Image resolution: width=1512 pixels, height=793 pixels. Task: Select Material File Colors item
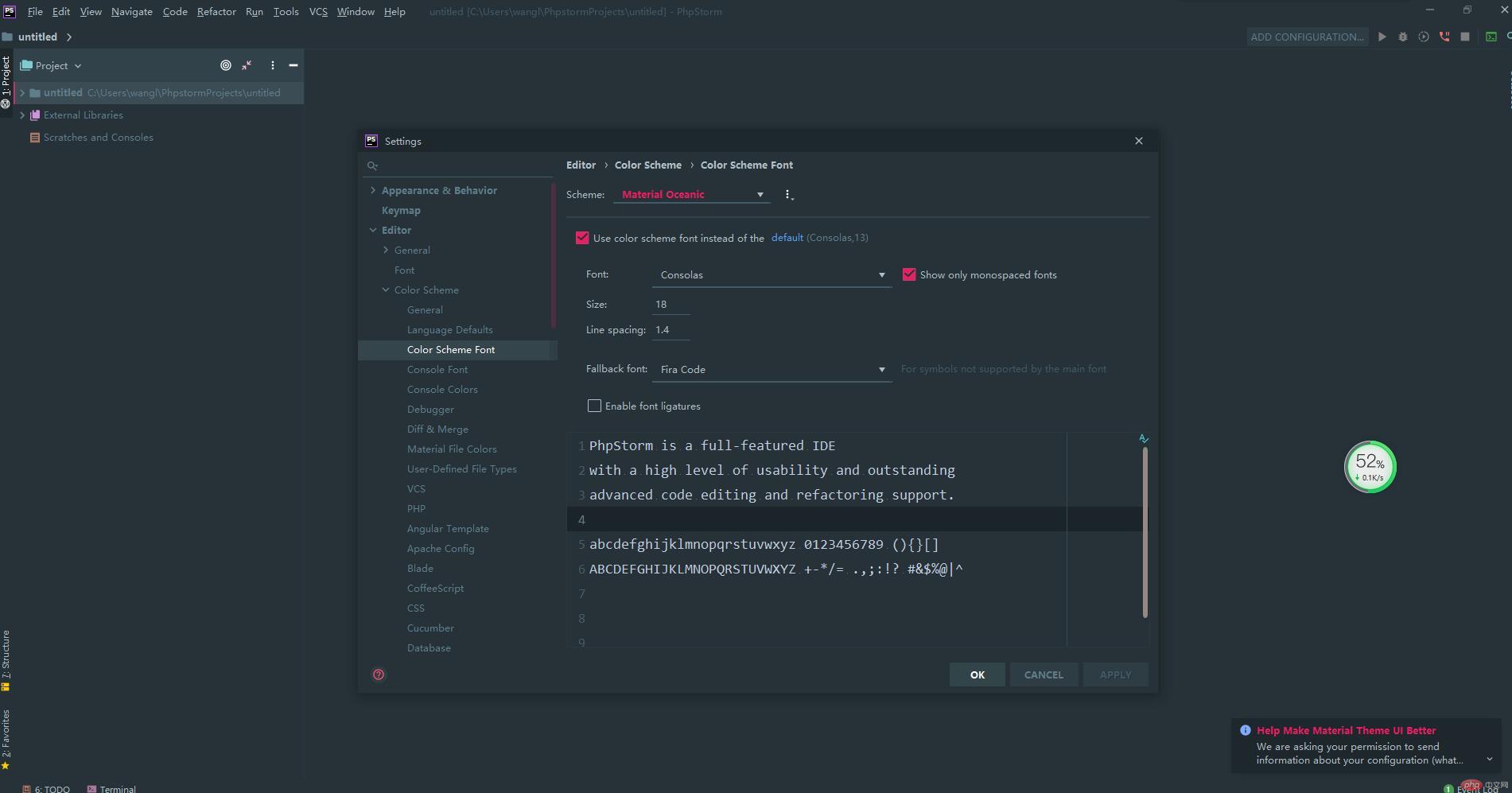[x=452, y=449]
